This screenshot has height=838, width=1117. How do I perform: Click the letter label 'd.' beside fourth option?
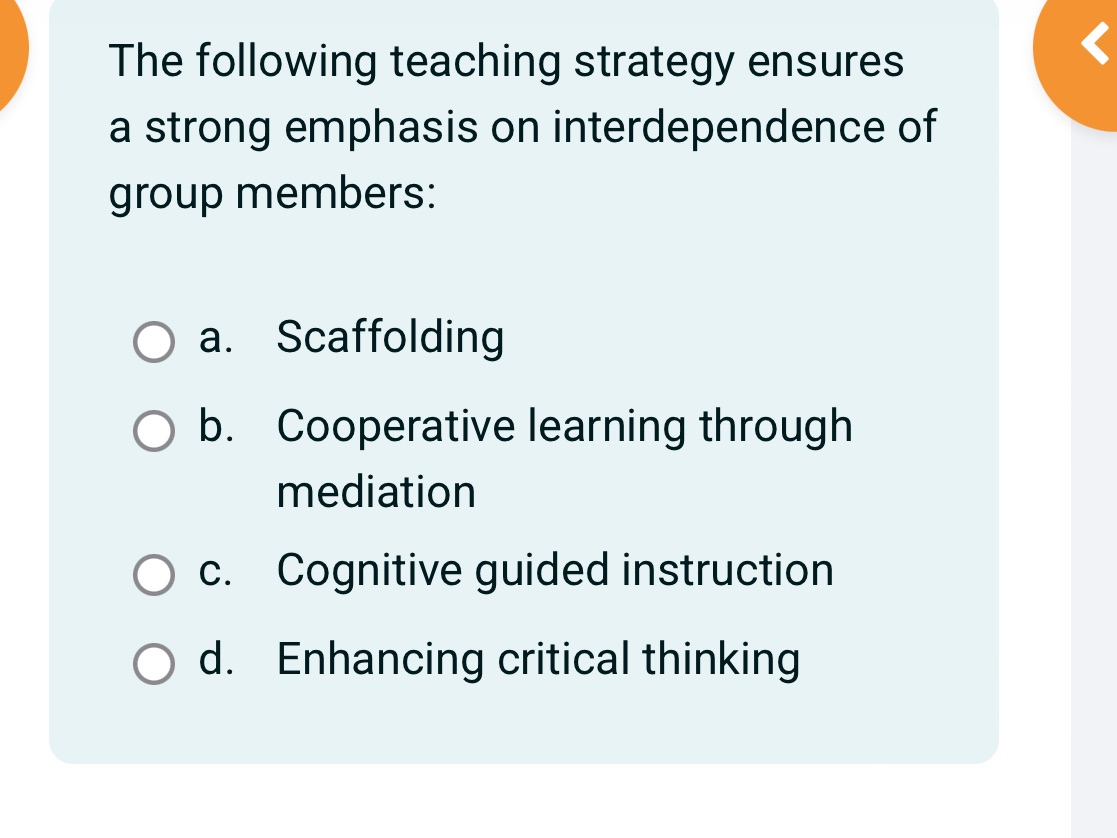point(217,660)
